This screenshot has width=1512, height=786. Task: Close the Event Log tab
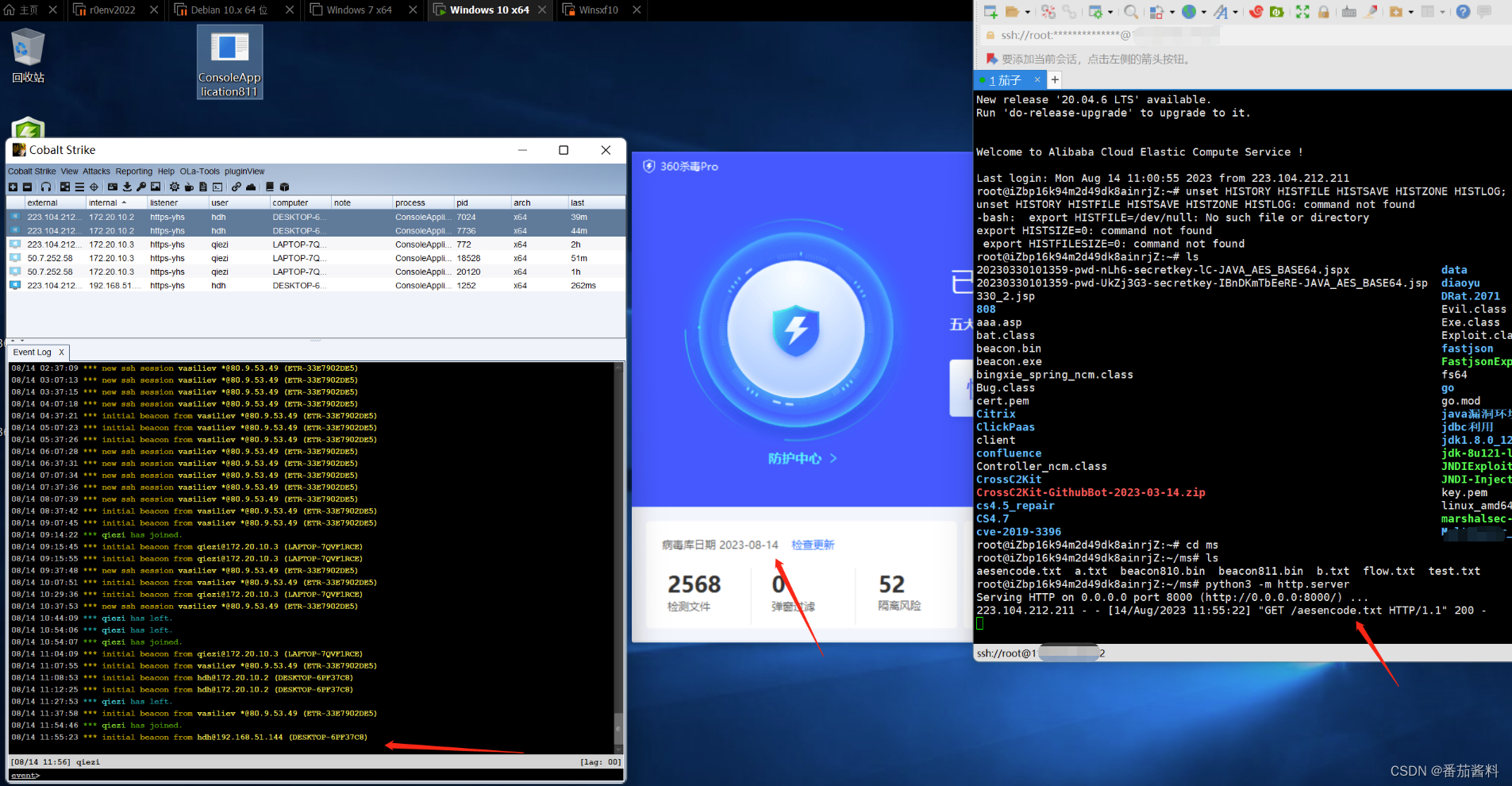(x=61, y=352)
